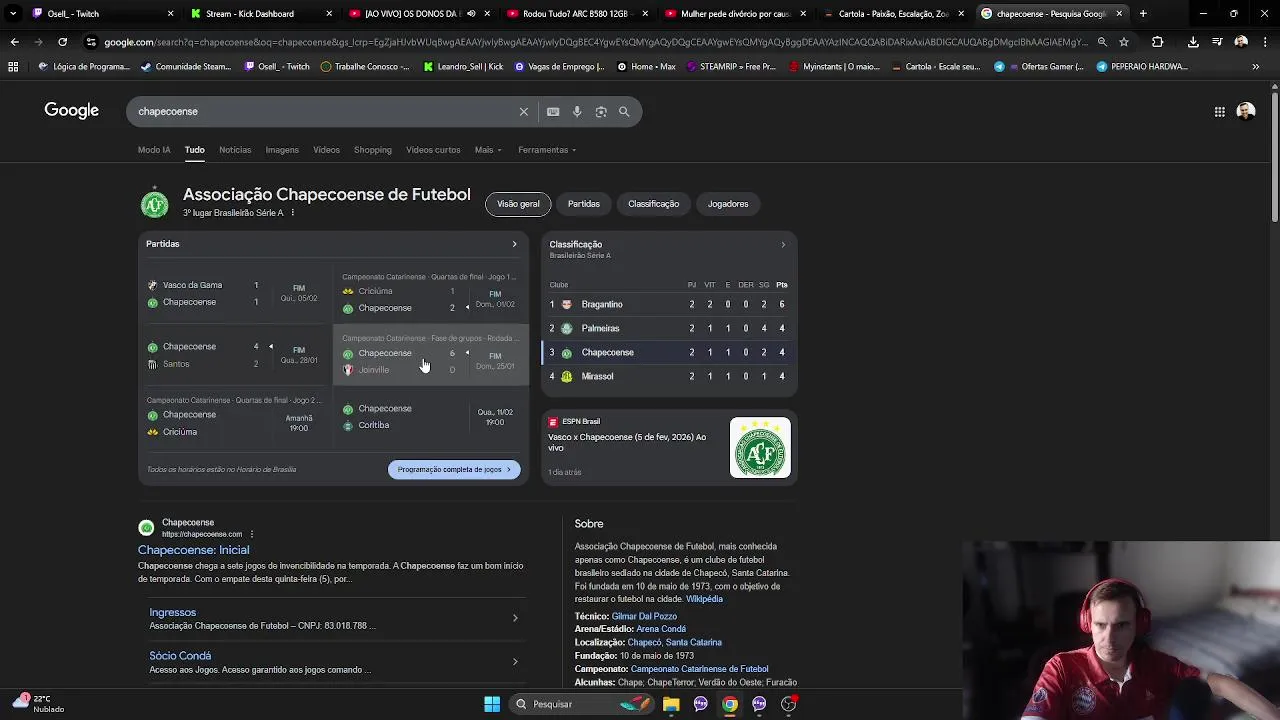
Task: Expand the Partidas panel arrow
Action: click(514, 244)
